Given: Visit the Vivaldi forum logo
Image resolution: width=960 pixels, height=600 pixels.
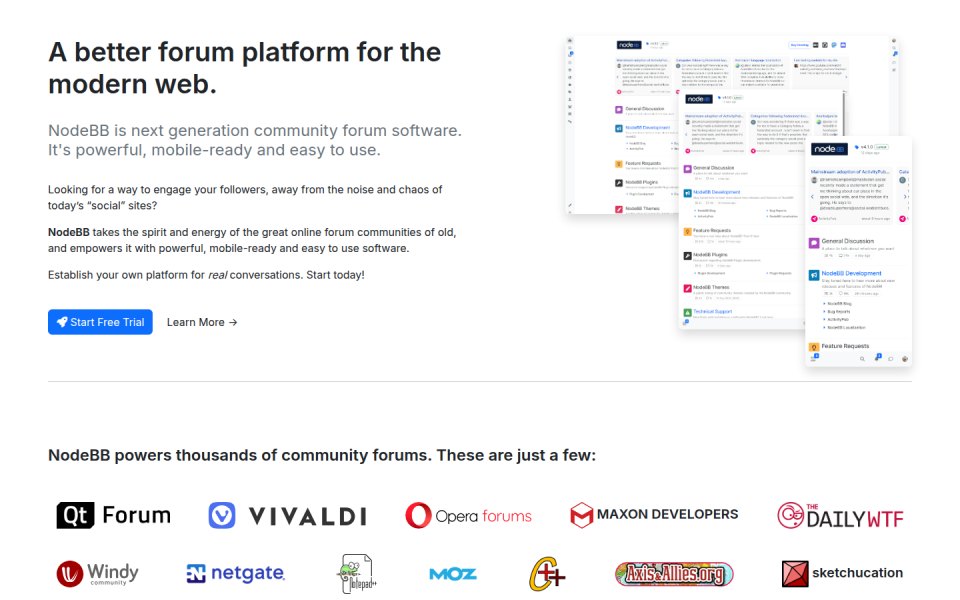Looking at the screenshot, I should (287, 516).
